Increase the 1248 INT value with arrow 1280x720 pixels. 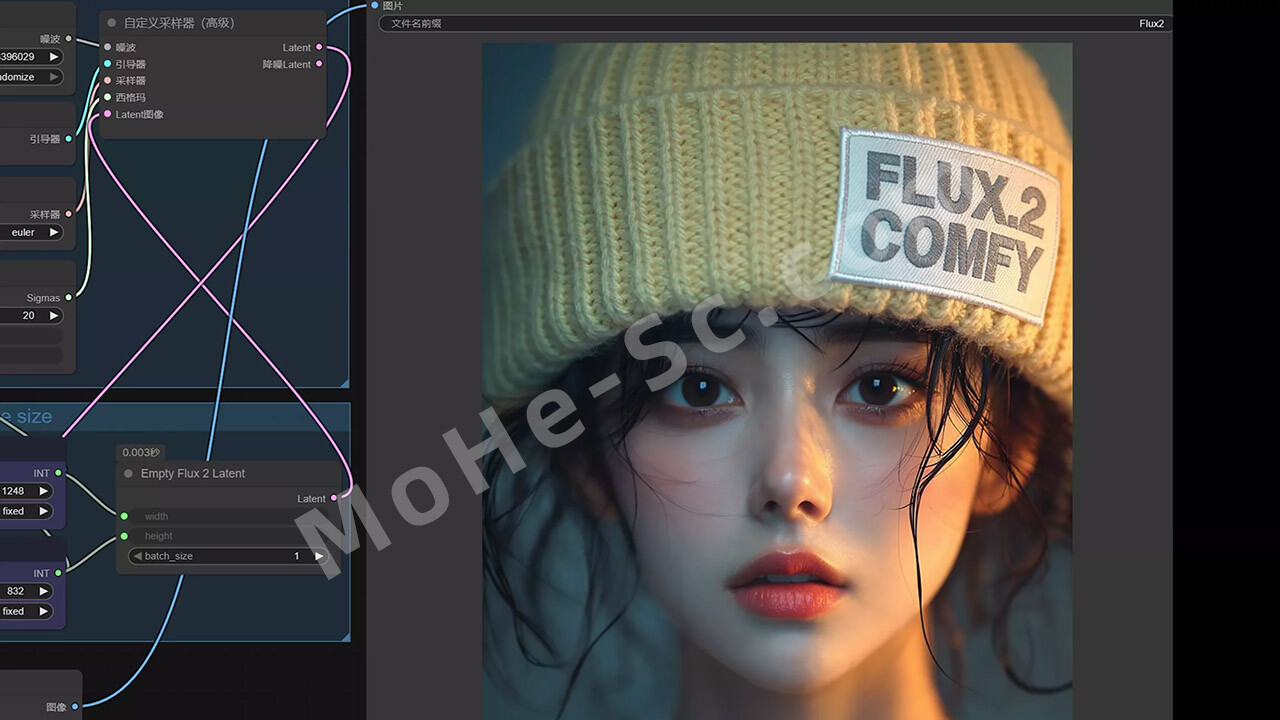point(43,491)
